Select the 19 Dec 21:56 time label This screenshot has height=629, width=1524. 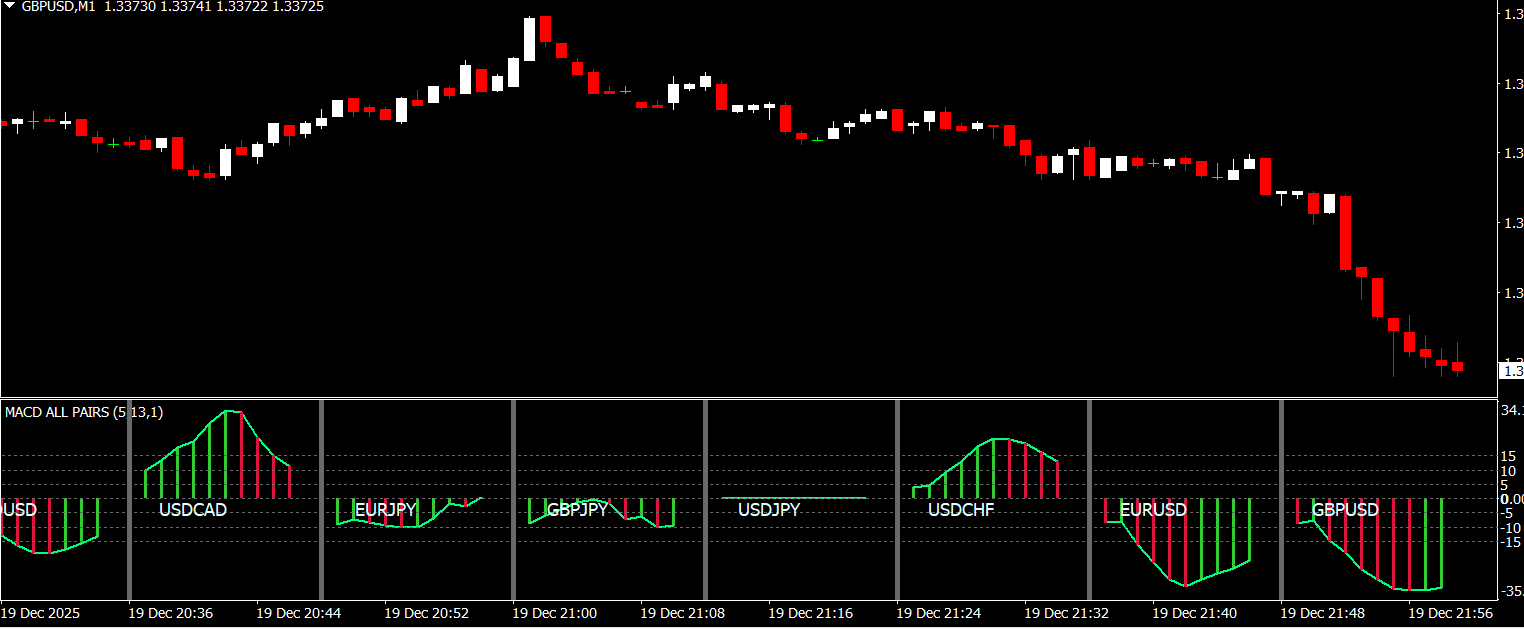pos(1450,613)
